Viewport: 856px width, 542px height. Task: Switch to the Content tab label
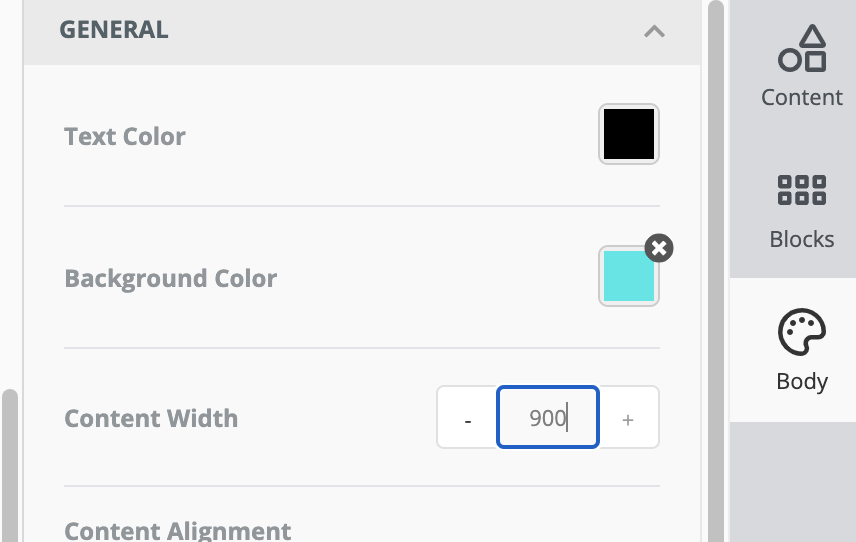(802, 98)
